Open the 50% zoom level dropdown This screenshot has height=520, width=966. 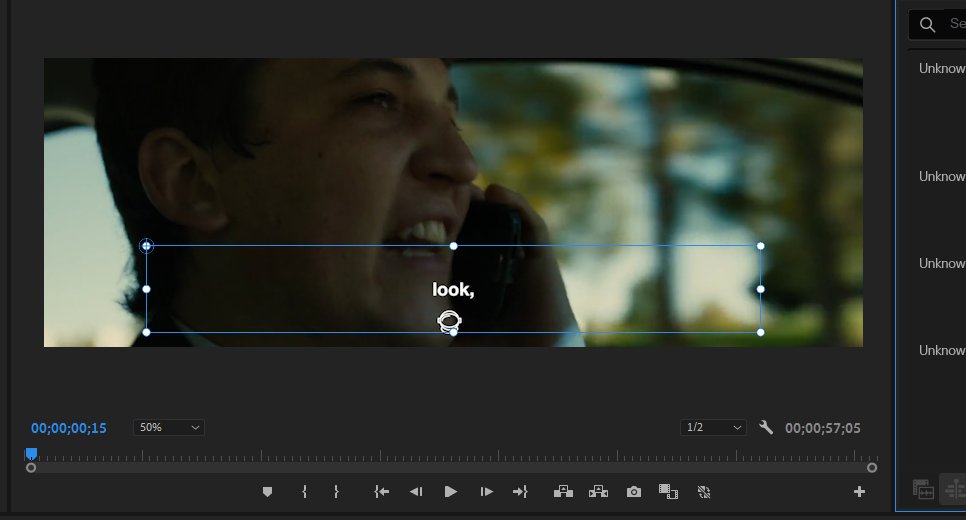point(169,427)
